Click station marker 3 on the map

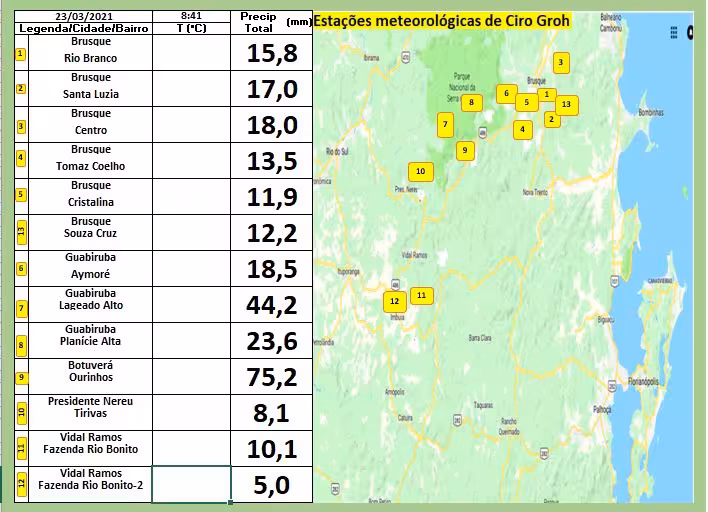coord(561,63)
